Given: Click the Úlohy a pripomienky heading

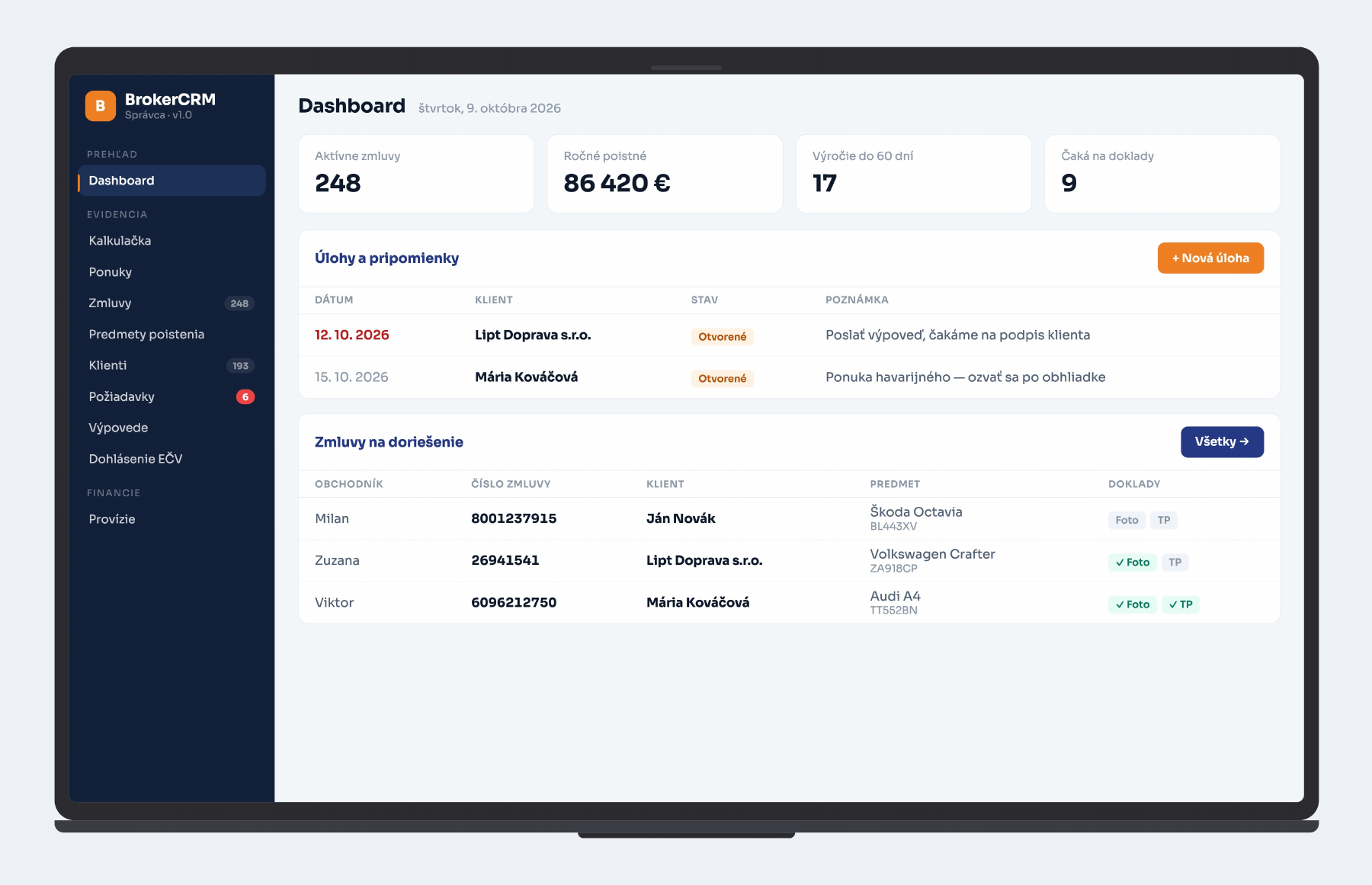Looking at the screenshot, I should click(386, 258).
